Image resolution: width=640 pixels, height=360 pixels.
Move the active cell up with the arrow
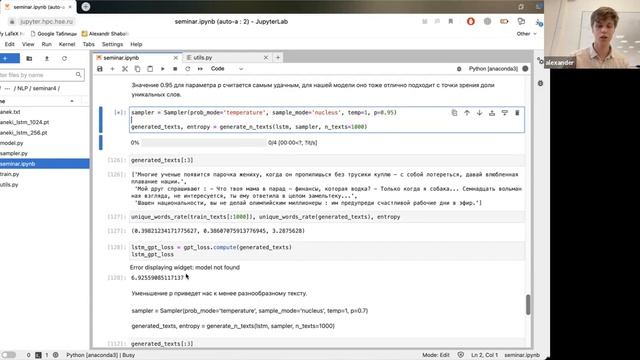coord(467,113)
